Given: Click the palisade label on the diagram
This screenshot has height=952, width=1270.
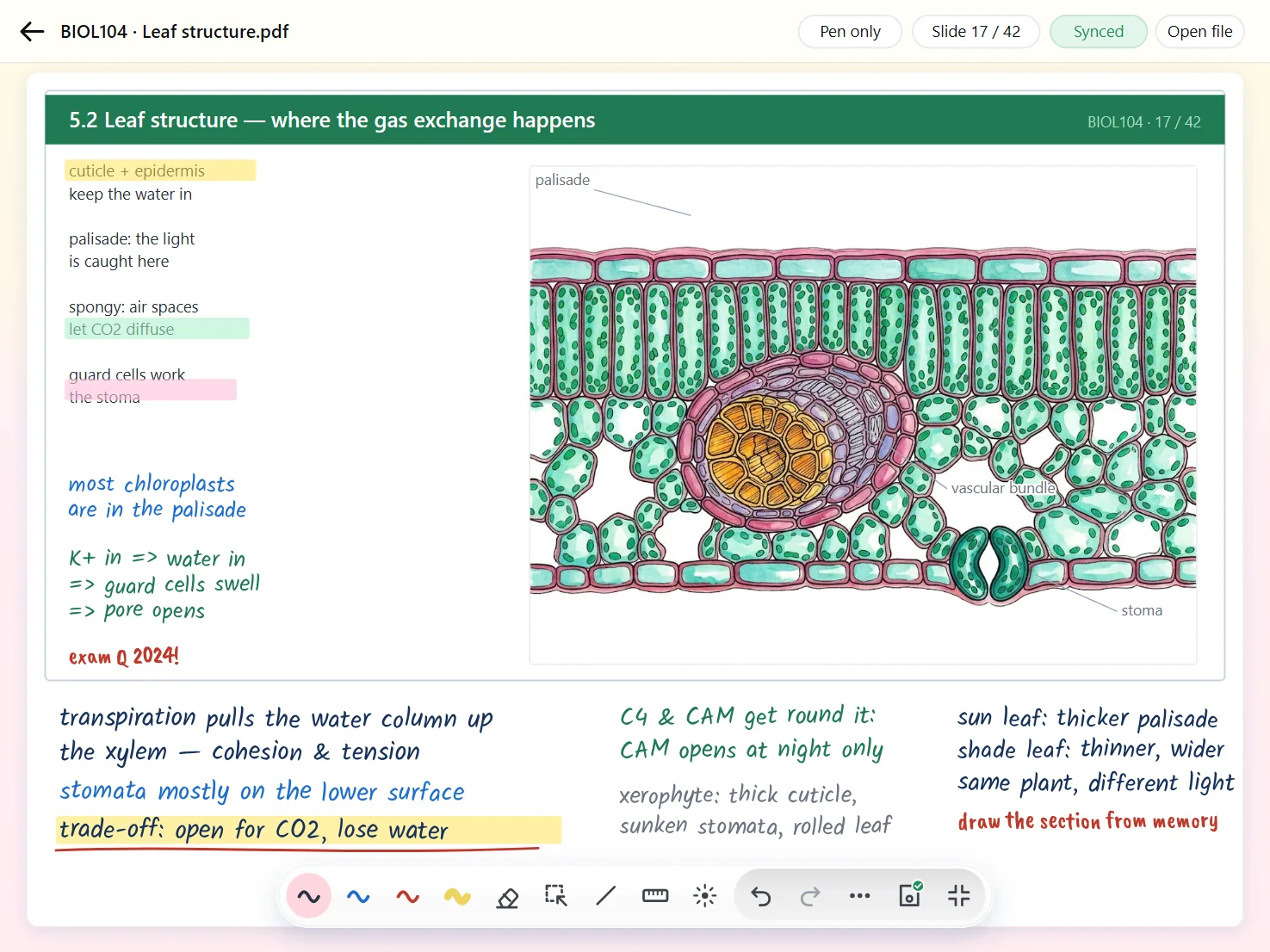Looking at the screenshot, I should pyautogui.click(x=562, y=180).
